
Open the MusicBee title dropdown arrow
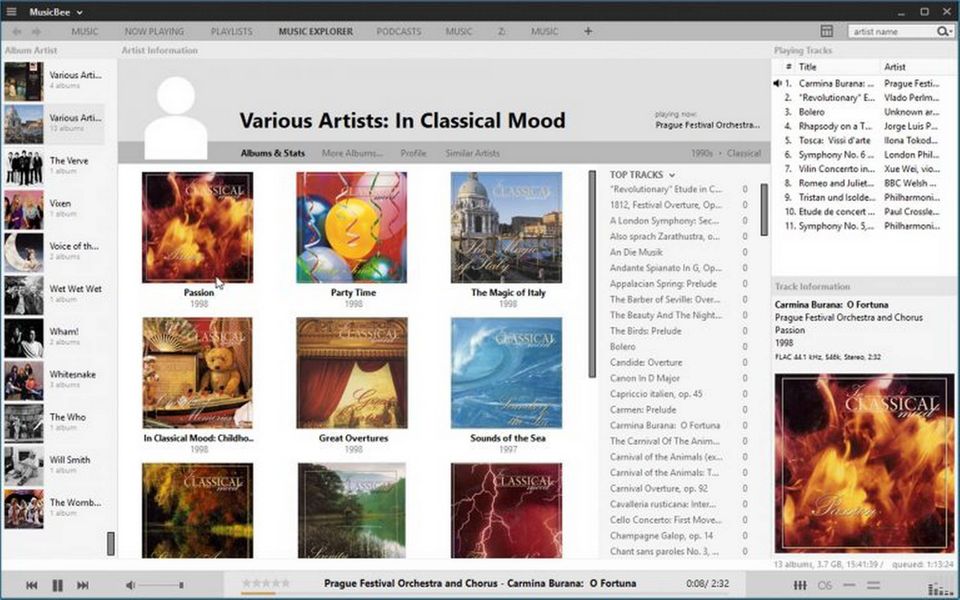pos(79,12)
